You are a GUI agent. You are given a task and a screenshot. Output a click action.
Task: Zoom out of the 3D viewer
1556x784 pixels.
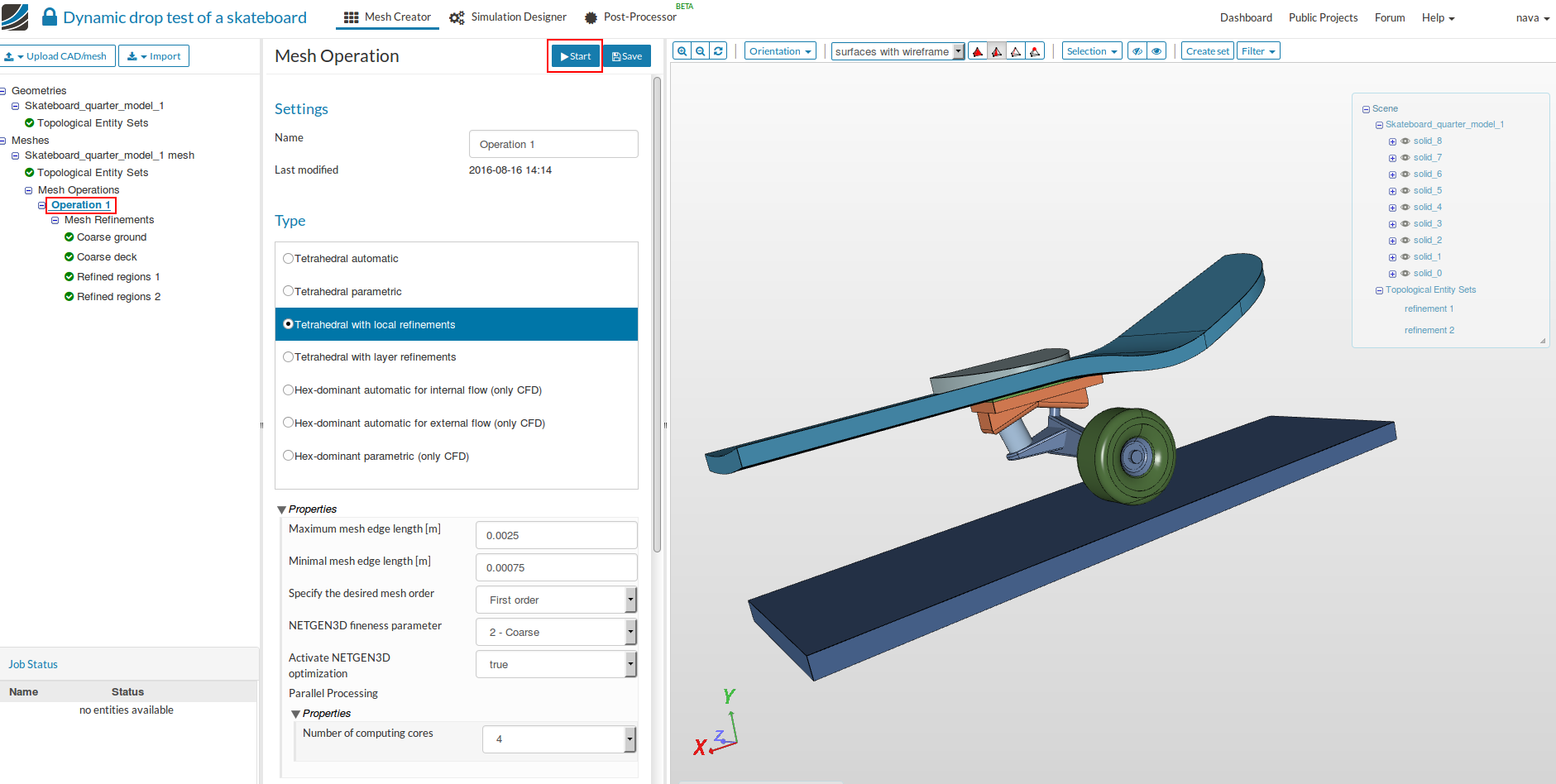(701, 51)
